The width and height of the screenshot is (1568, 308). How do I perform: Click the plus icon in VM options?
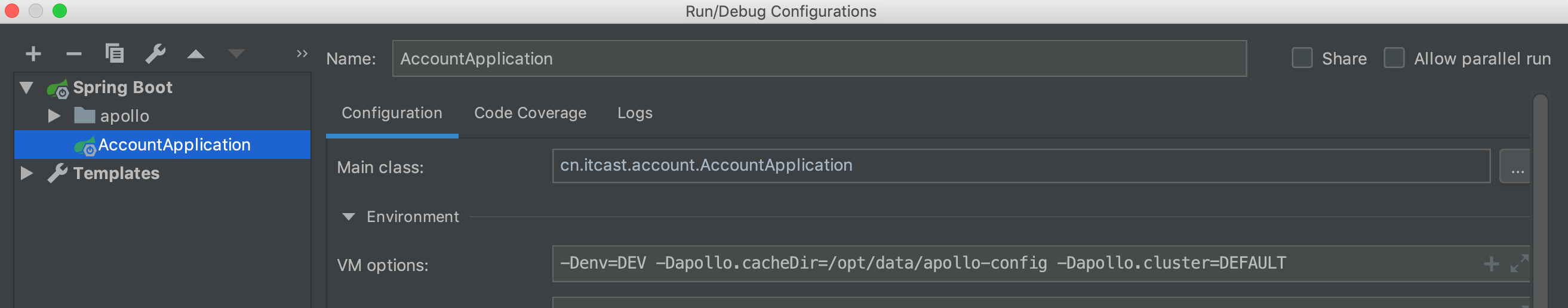tap(1491, 264)
